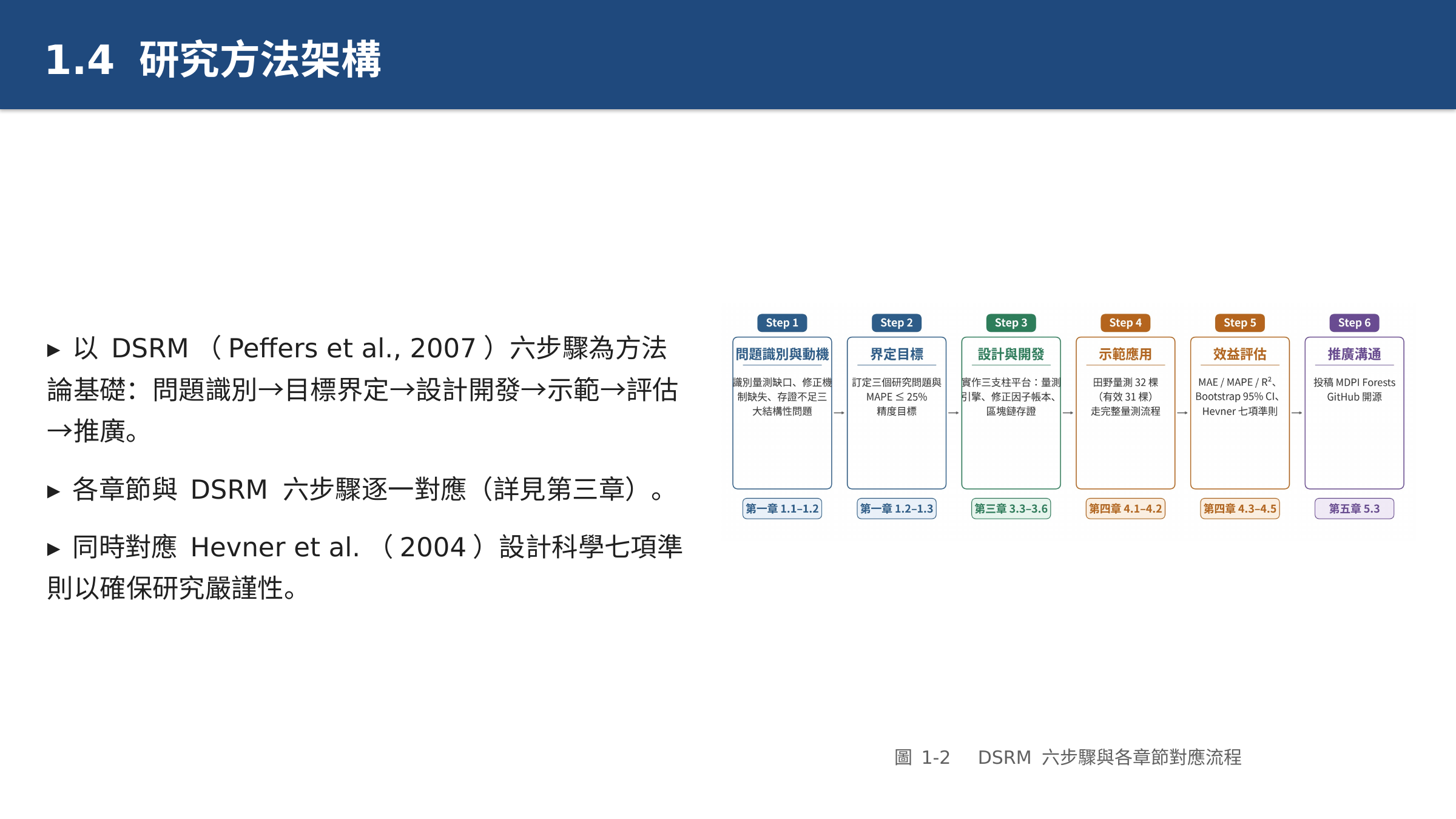Screen dimensions: 1456x819
Task: Click the 第一章 1.1–1.2 chapter tag
Action: coord(782,508)
